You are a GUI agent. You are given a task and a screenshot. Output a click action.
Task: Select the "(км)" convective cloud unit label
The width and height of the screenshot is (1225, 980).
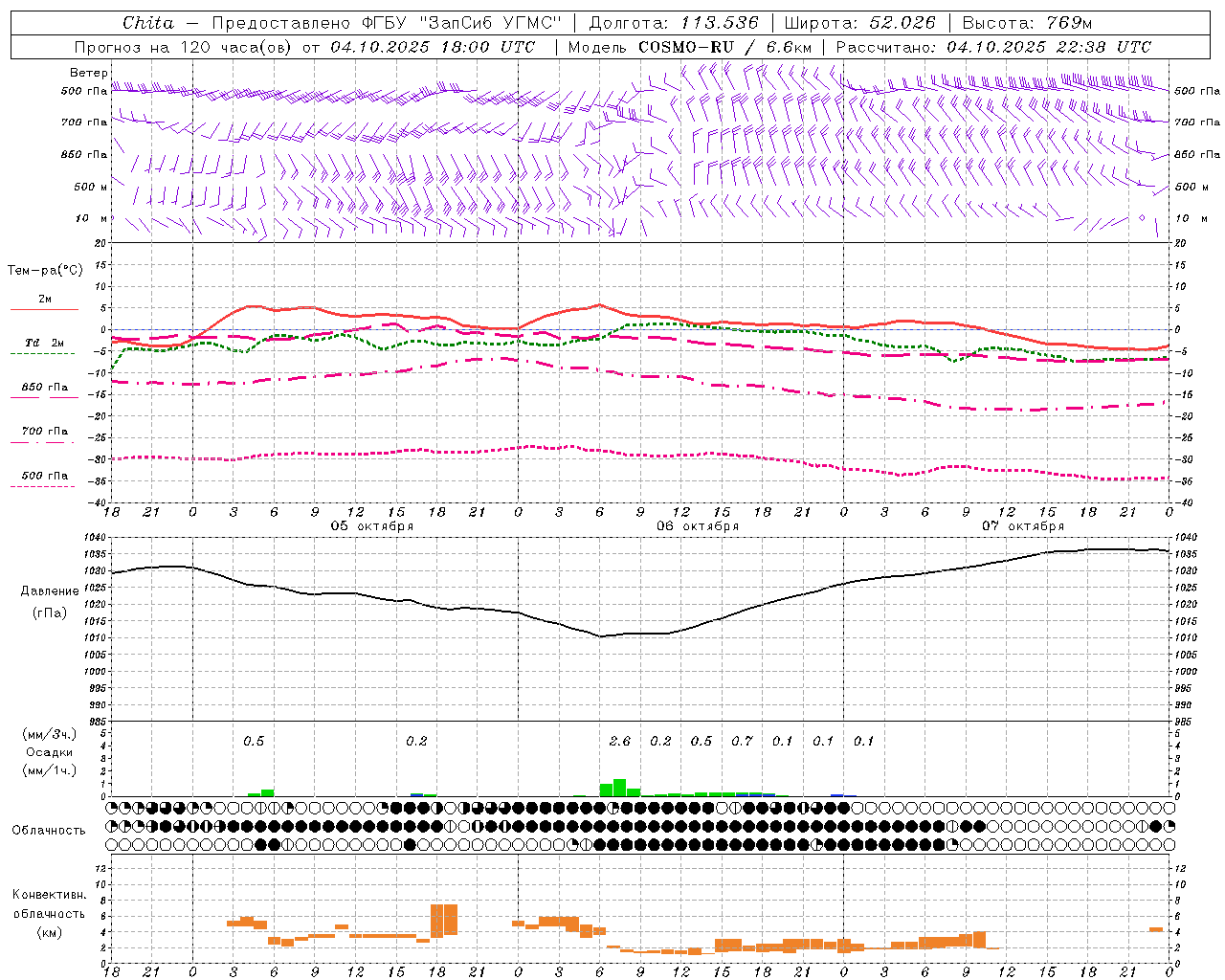click(50, 931)
